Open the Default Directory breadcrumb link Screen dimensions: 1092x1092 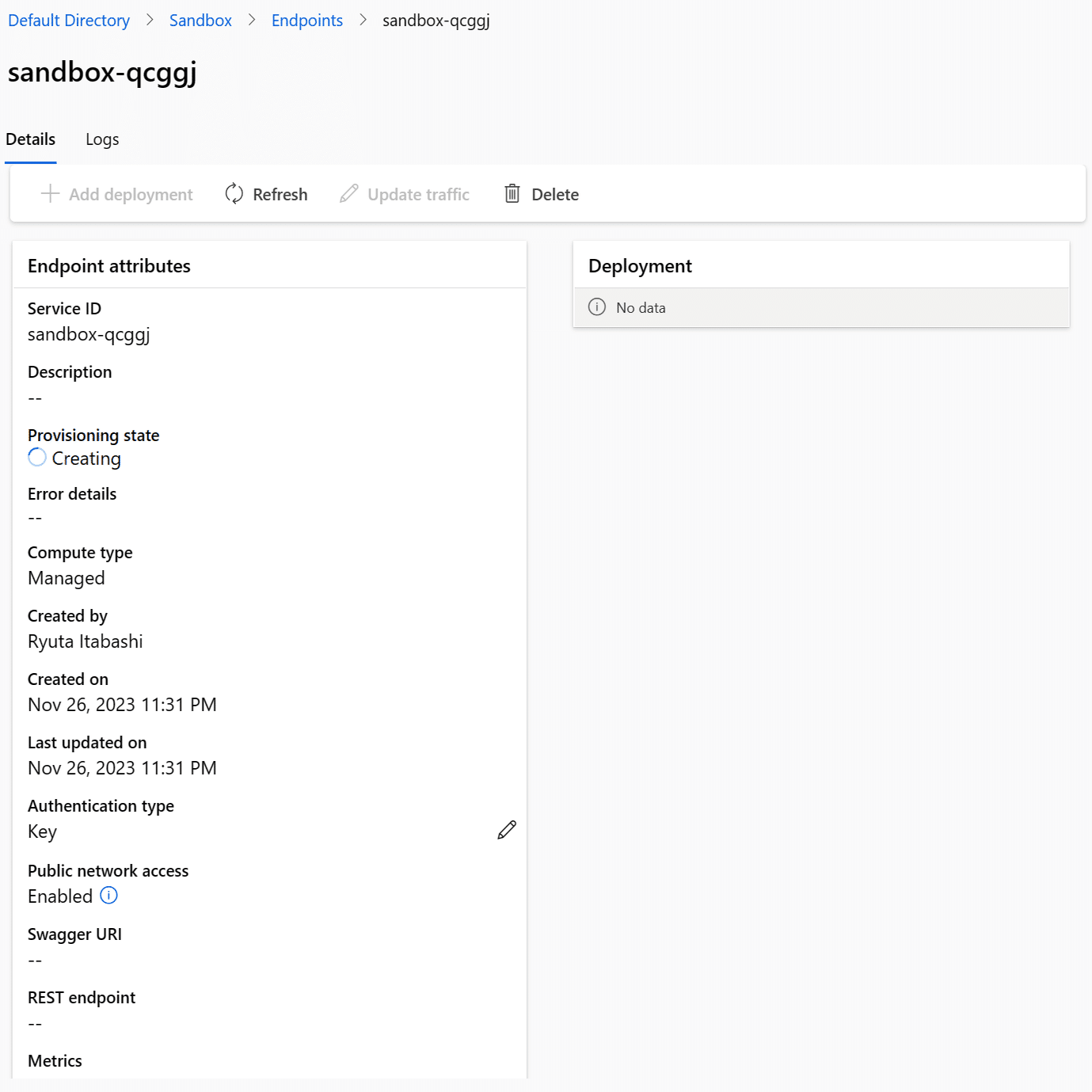pyautogui.click(x=69, y=21)
